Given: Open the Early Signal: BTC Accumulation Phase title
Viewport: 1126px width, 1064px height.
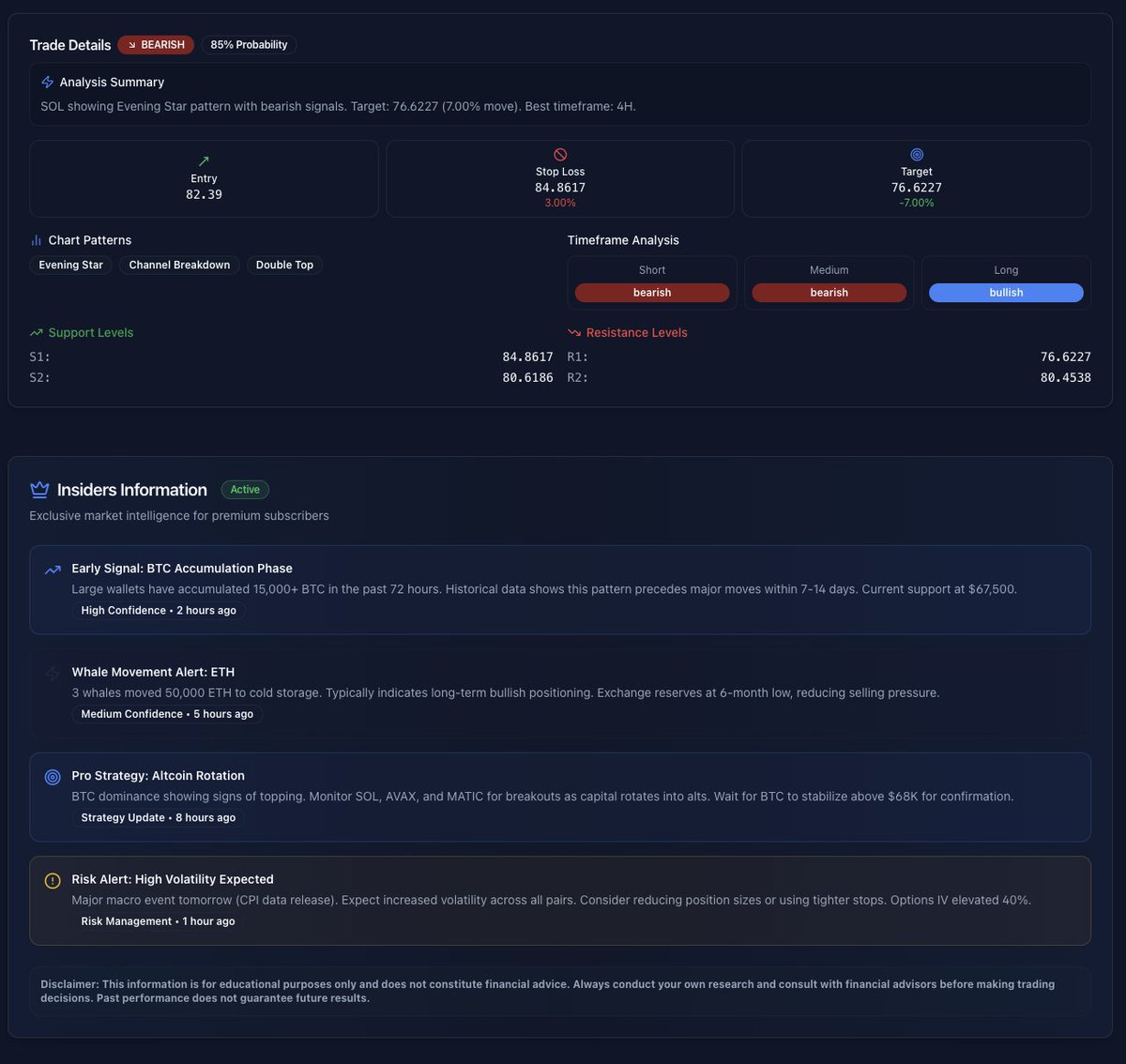Looking at the screenshot, I should coord(182,569).
